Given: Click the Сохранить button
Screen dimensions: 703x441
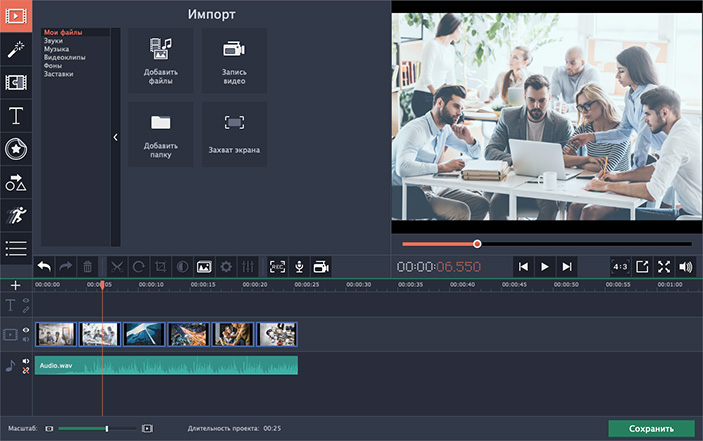Looking at the screenshot, I should 650,428.
